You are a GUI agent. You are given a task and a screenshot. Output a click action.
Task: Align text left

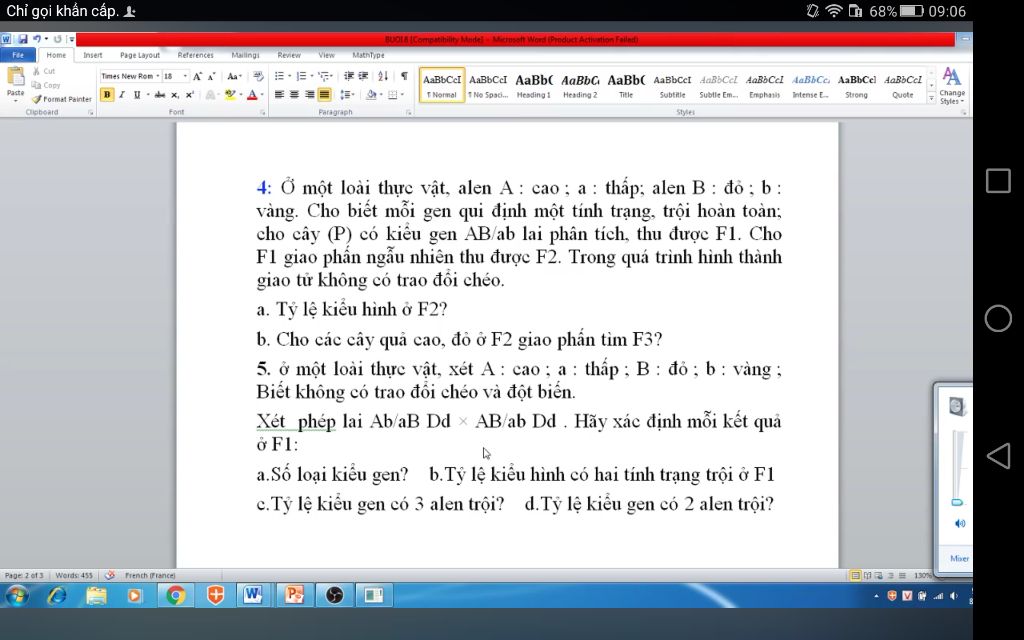pyautogui.click(x=280, y=95)
